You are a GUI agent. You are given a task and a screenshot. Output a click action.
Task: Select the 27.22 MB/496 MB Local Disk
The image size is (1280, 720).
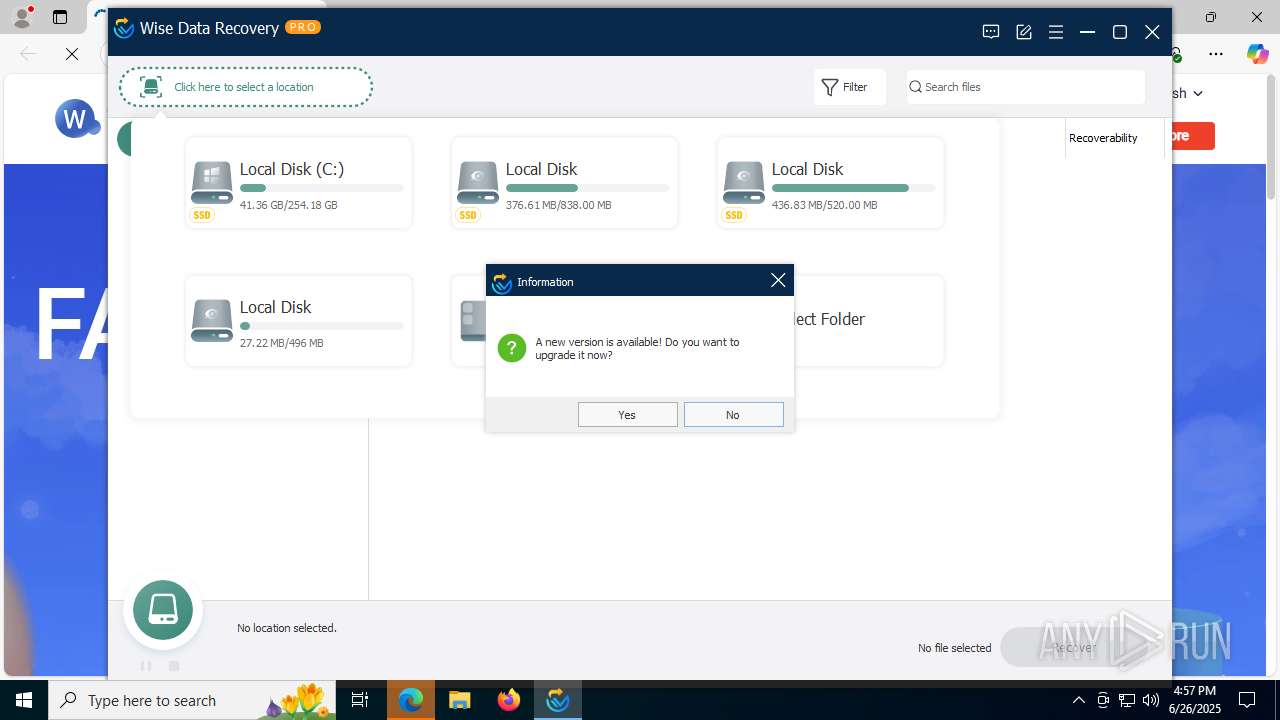298,321
